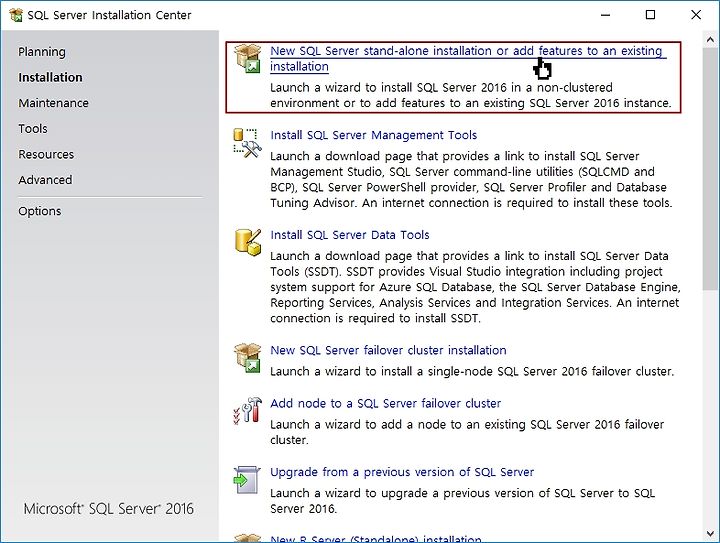Go to the Tools section

click(33, 129)
